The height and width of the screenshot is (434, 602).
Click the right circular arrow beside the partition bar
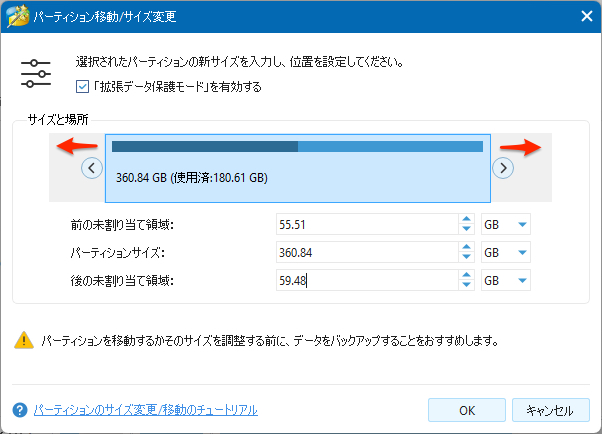pyautogui.click(x=503, y=168)
